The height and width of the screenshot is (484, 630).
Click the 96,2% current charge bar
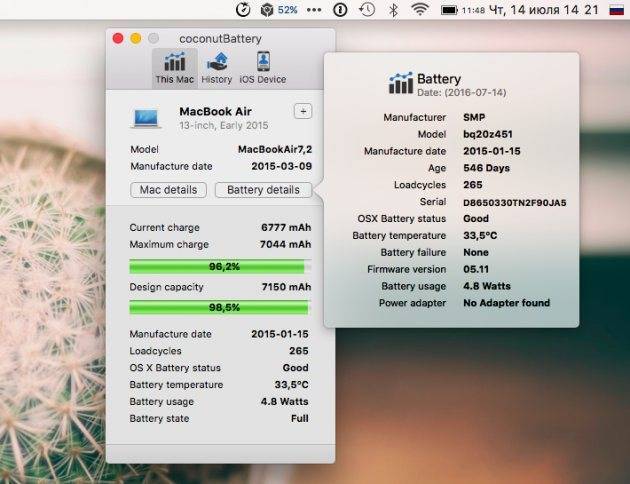[220, 267]
